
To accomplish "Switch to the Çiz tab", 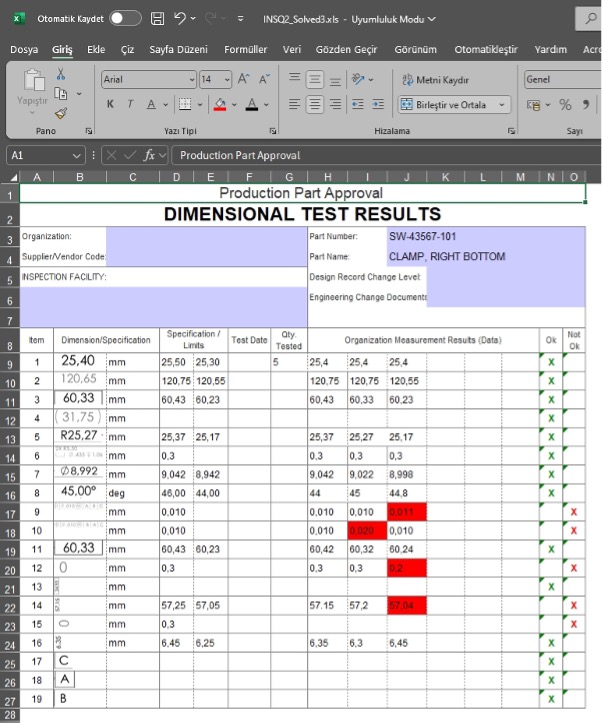I will click(127, 49).
